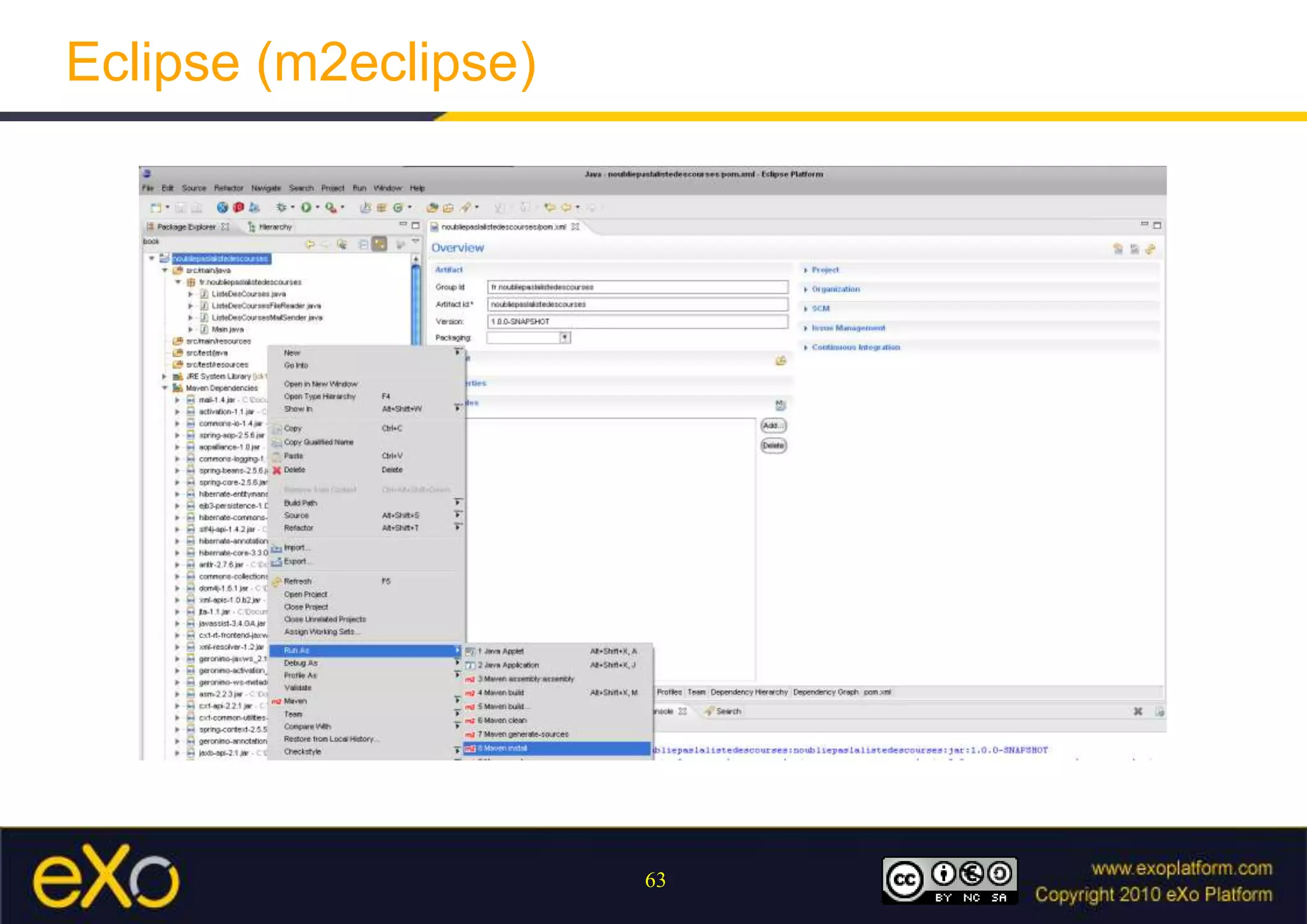Screen dimensions: 1307x924
Task: Close the Package Explorer tab
Action: click(225, 227)
